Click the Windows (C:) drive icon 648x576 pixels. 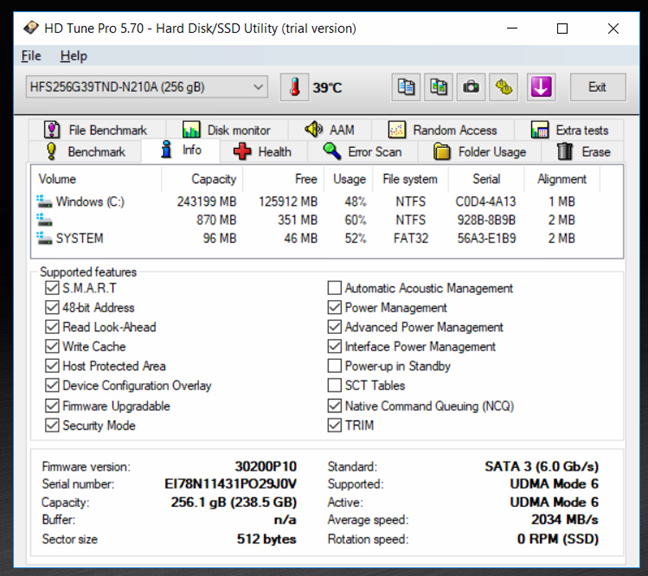pyautogui.click(x=44, y=201)
